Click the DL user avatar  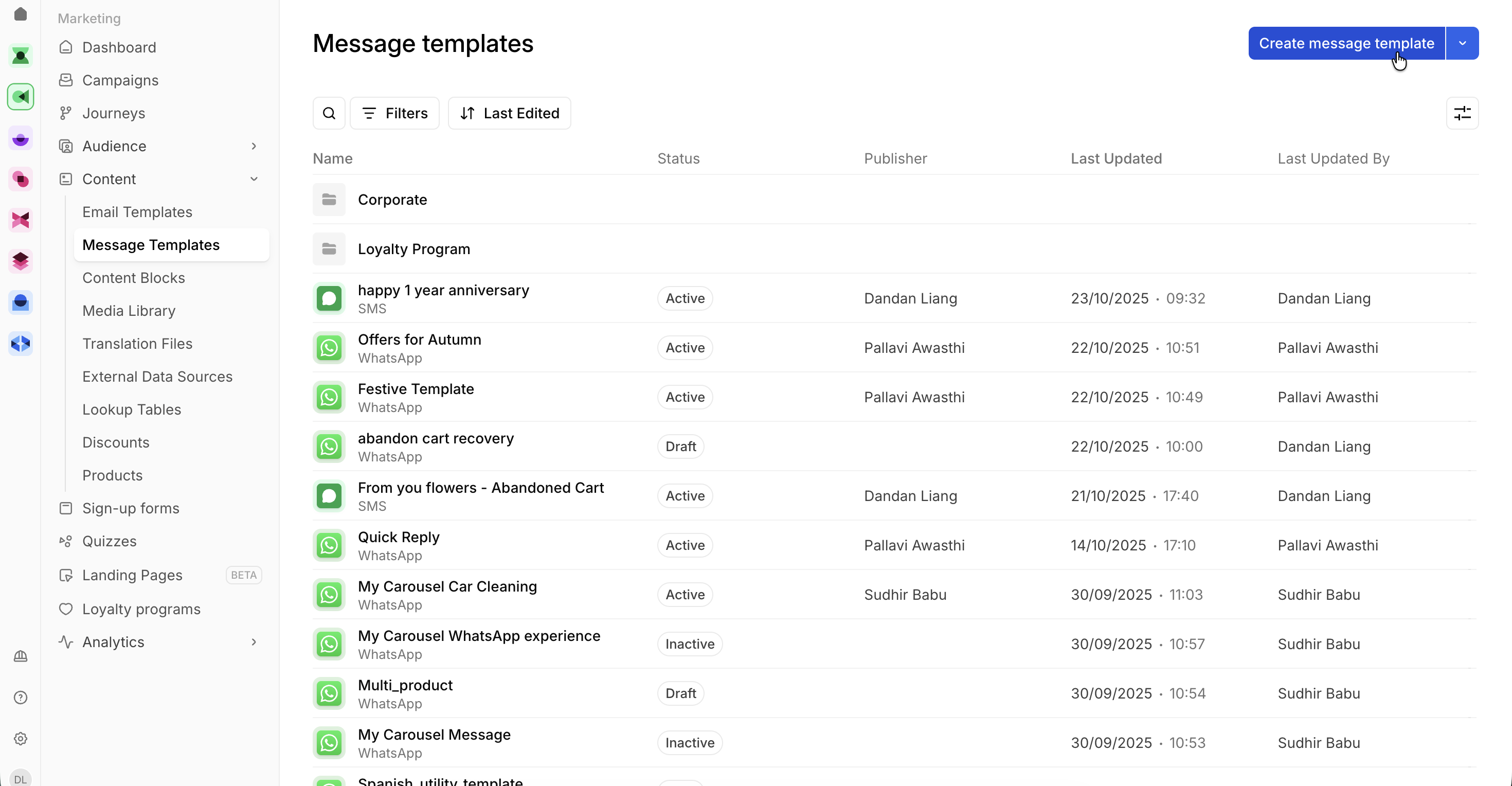(x=21, y=778)
